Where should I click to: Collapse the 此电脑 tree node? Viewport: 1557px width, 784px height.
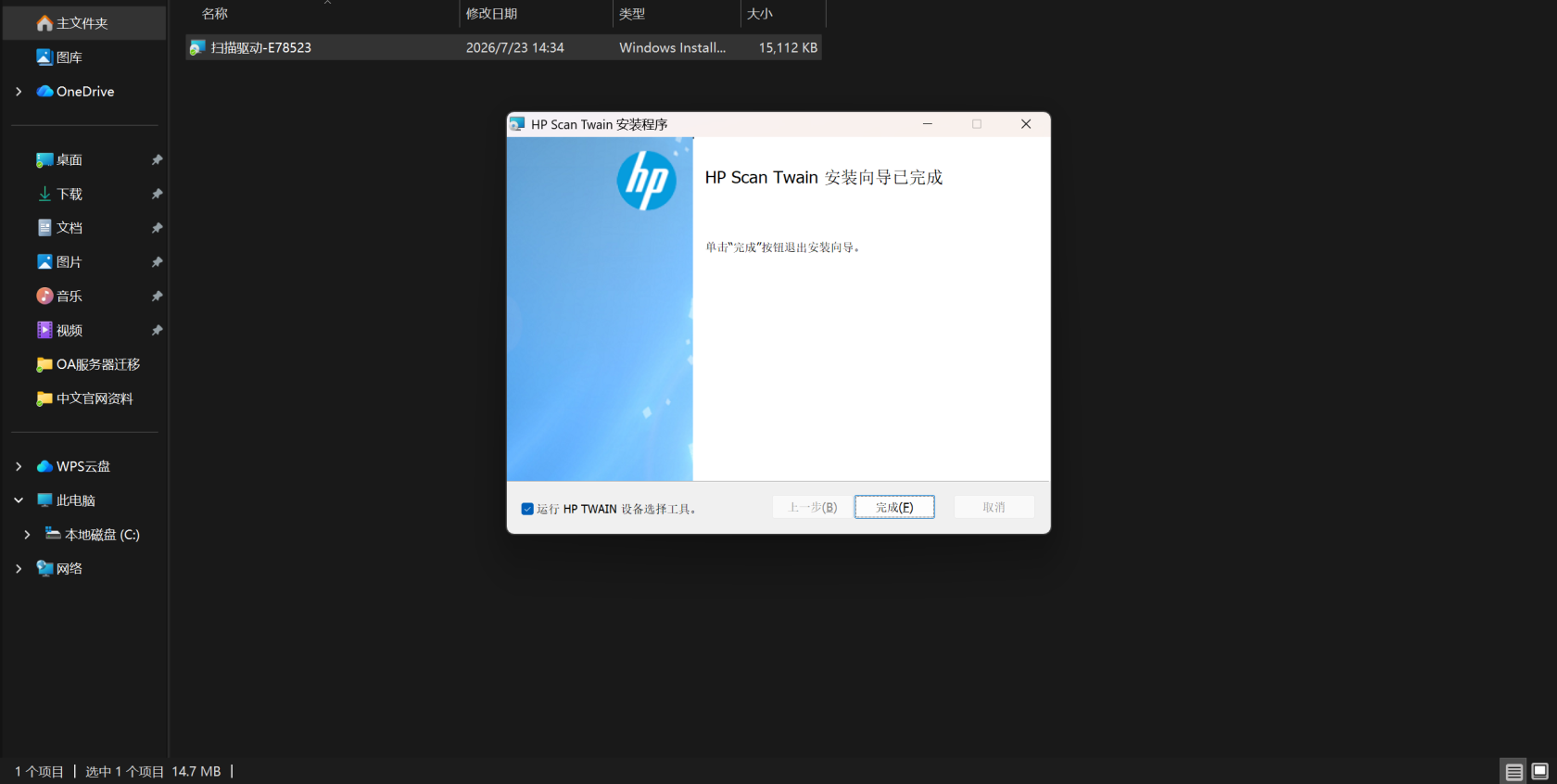(x=19, y=501)
